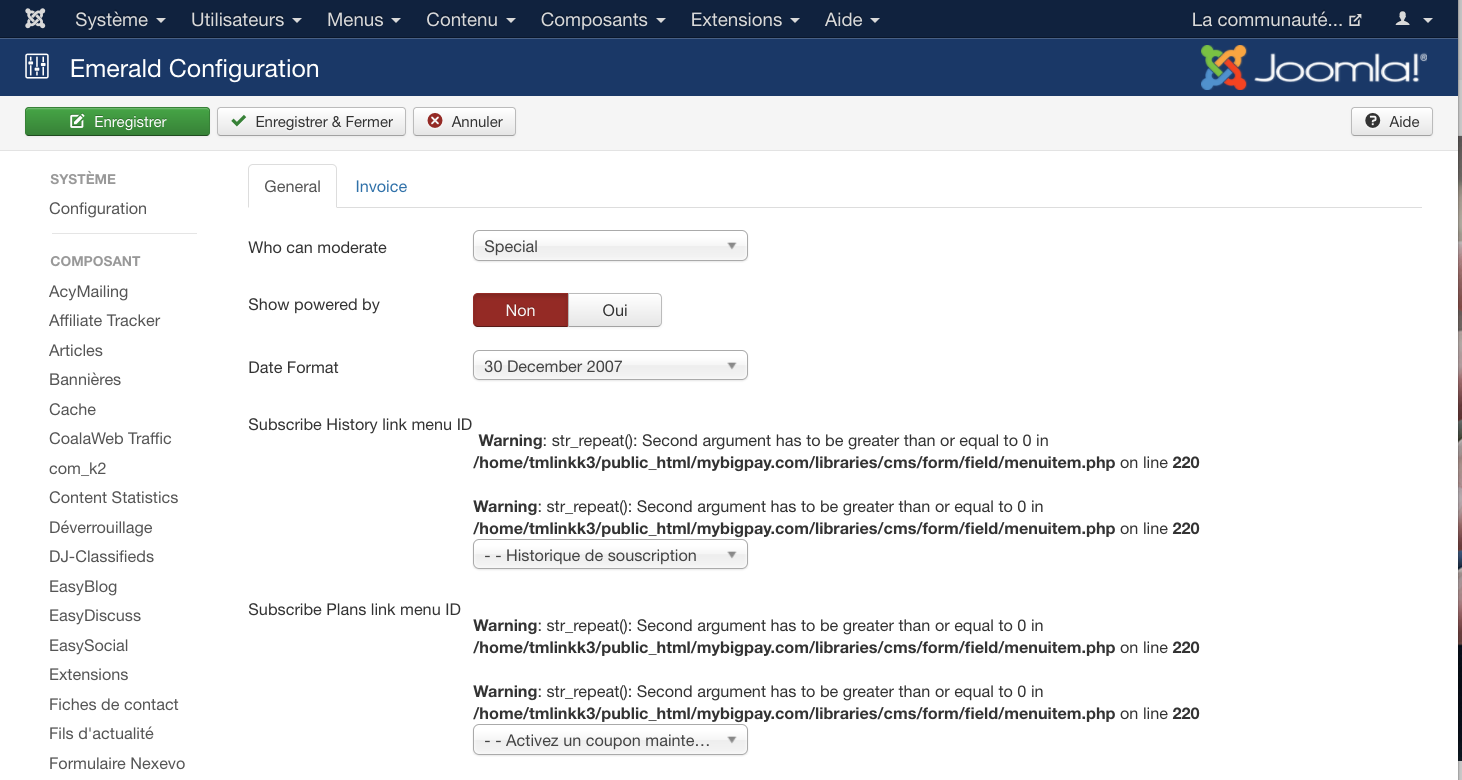Open the Aide menu in top bar
This screenshot has height=780, width=1462.
pyautogui.click(x=852, y=19)
